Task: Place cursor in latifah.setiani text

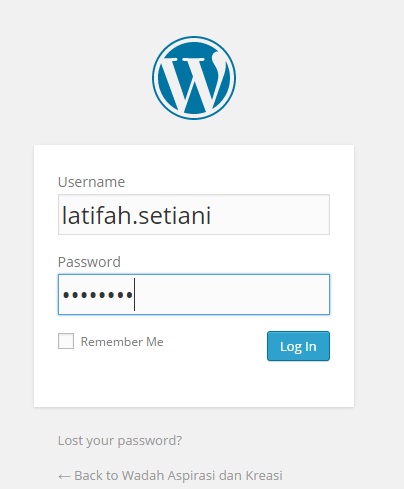Action: point(136,215)
